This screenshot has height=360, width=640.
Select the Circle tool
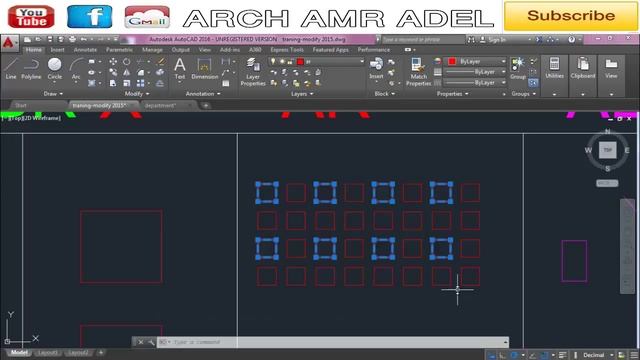pyautogui.click(x=54, y=69)
